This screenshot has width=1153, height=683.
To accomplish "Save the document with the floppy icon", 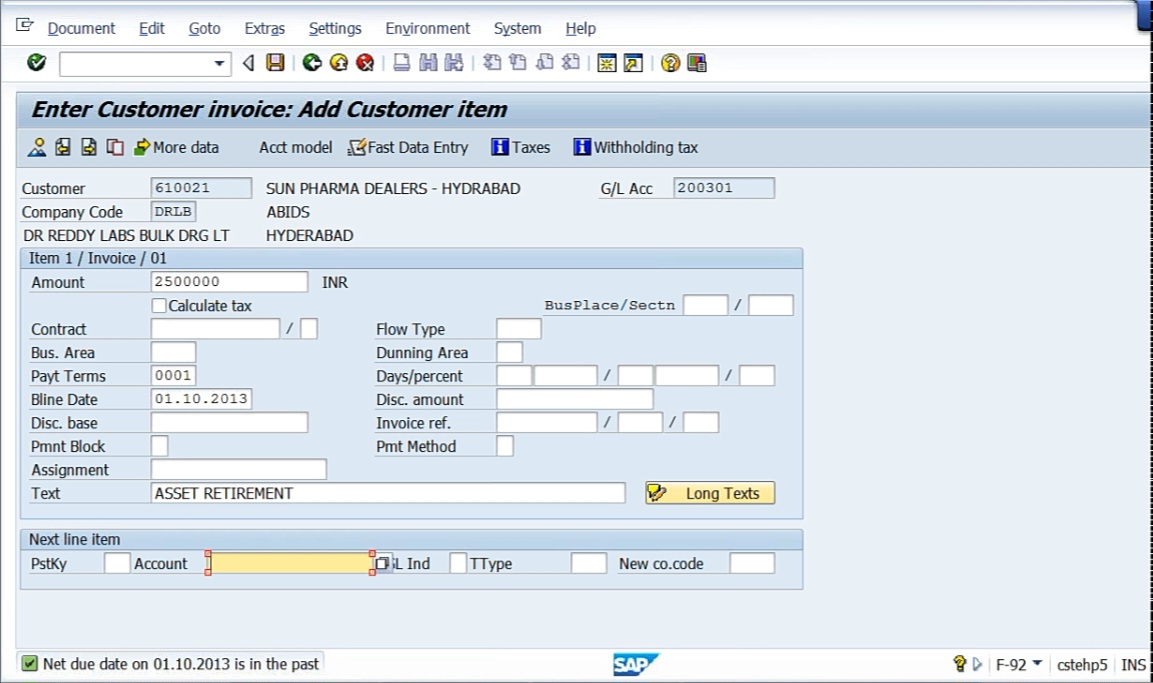I will 275,63.
